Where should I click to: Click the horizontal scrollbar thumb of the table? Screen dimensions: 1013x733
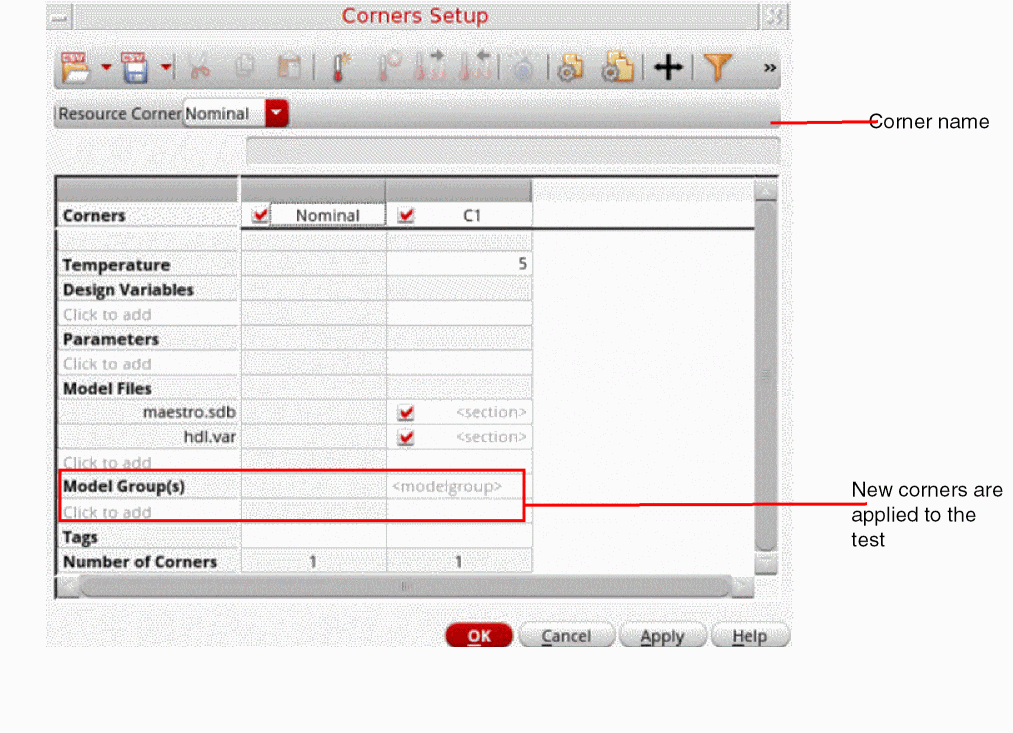tap(405, 586)
